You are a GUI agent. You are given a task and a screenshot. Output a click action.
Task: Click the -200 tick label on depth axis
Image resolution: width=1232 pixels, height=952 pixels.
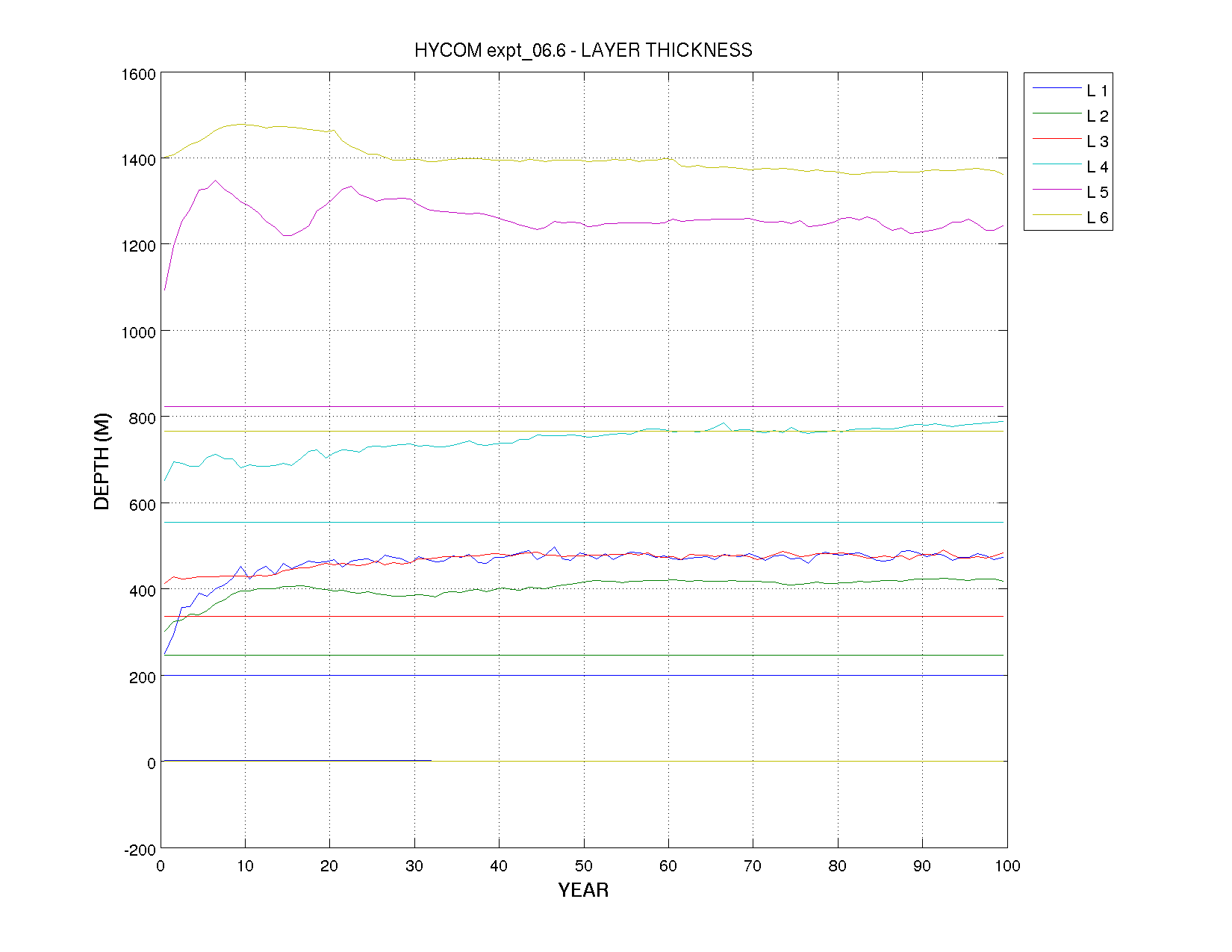[x=140, y=850]
